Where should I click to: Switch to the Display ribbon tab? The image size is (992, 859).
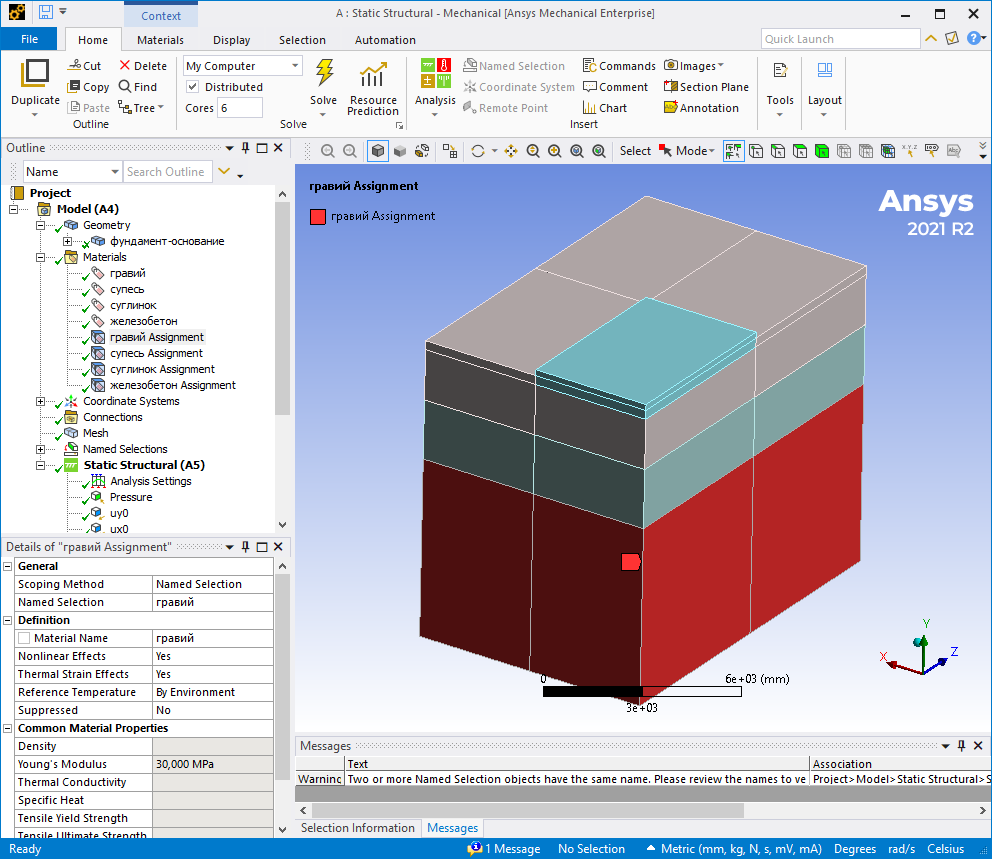click(232, 40)
